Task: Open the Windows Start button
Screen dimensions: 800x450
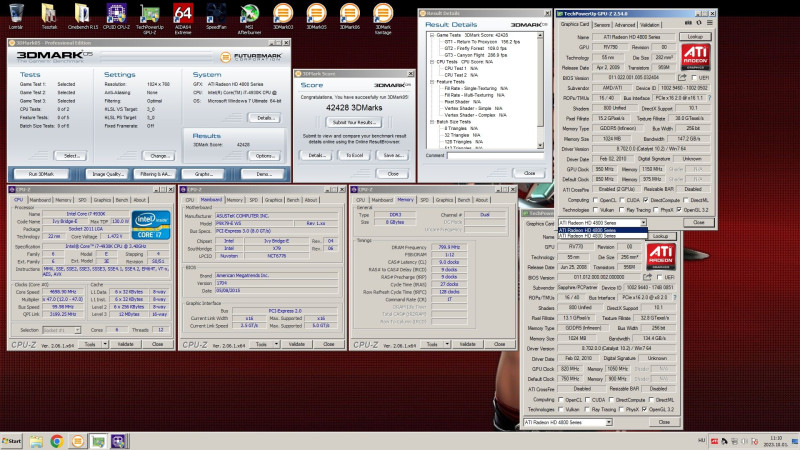Action: click(x=12, y=441)
